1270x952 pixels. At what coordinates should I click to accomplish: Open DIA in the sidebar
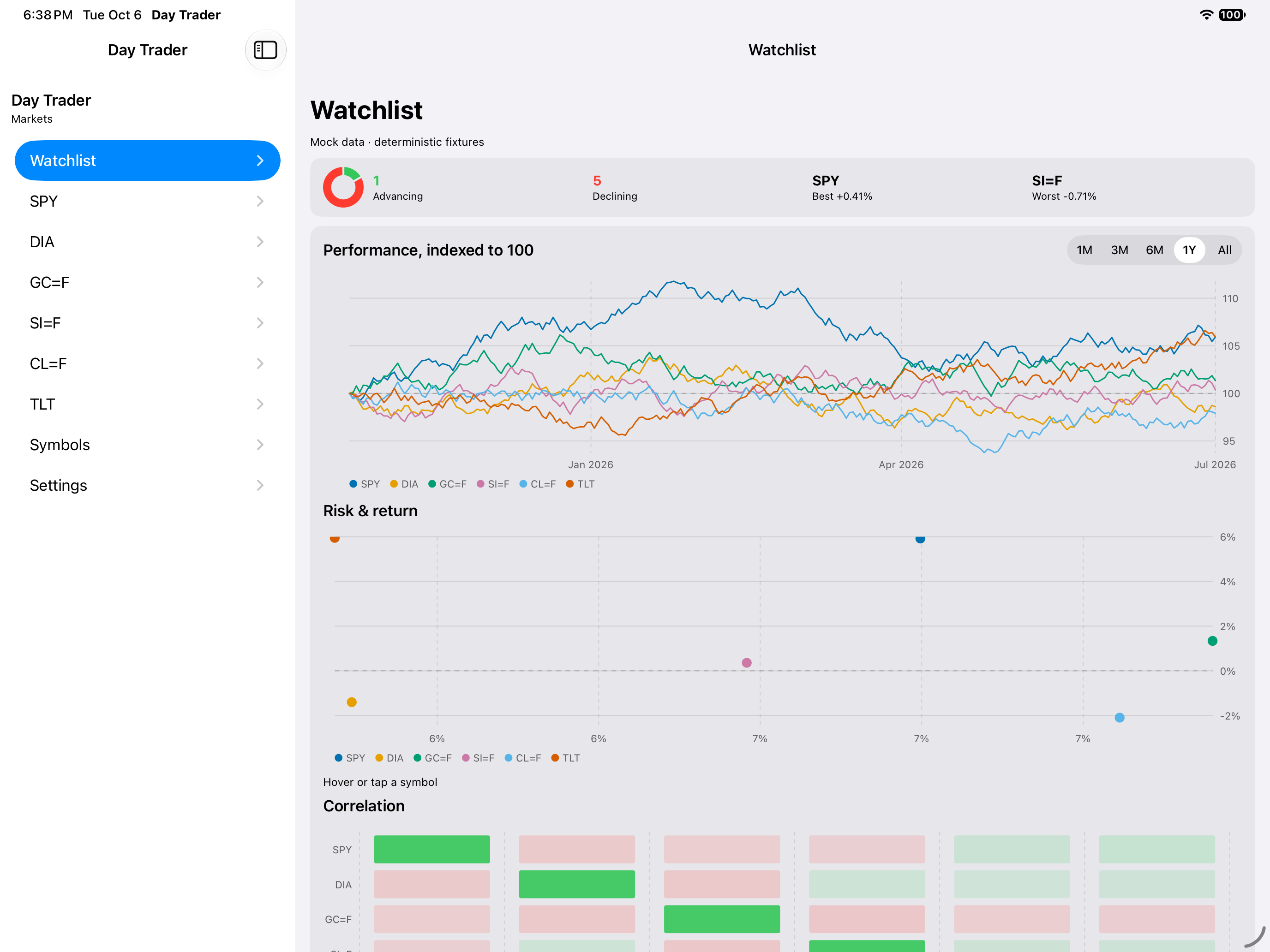[x=148, y=242]
